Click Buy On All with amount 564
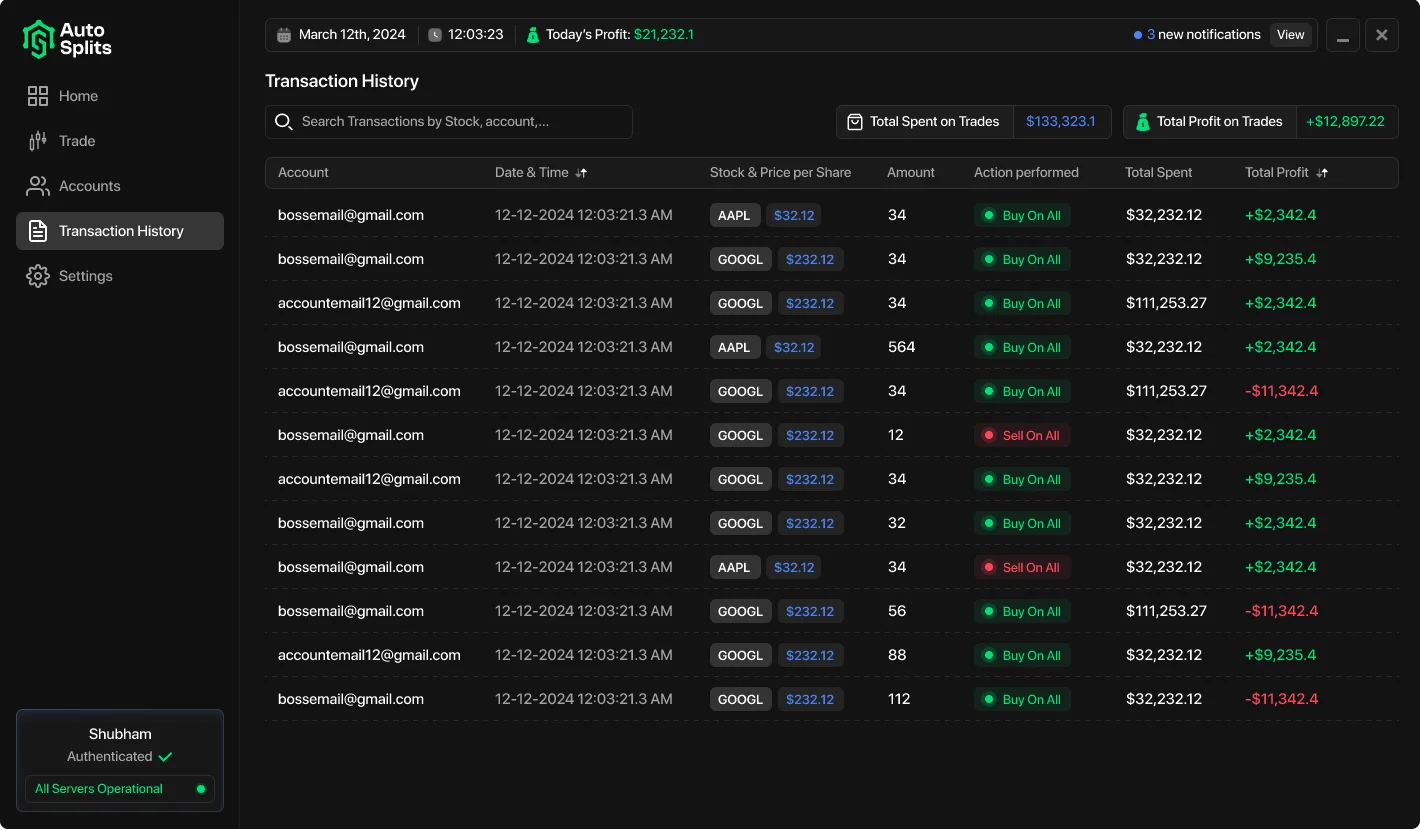This screenshot has height=829, width=1420. coord(1022,347)
